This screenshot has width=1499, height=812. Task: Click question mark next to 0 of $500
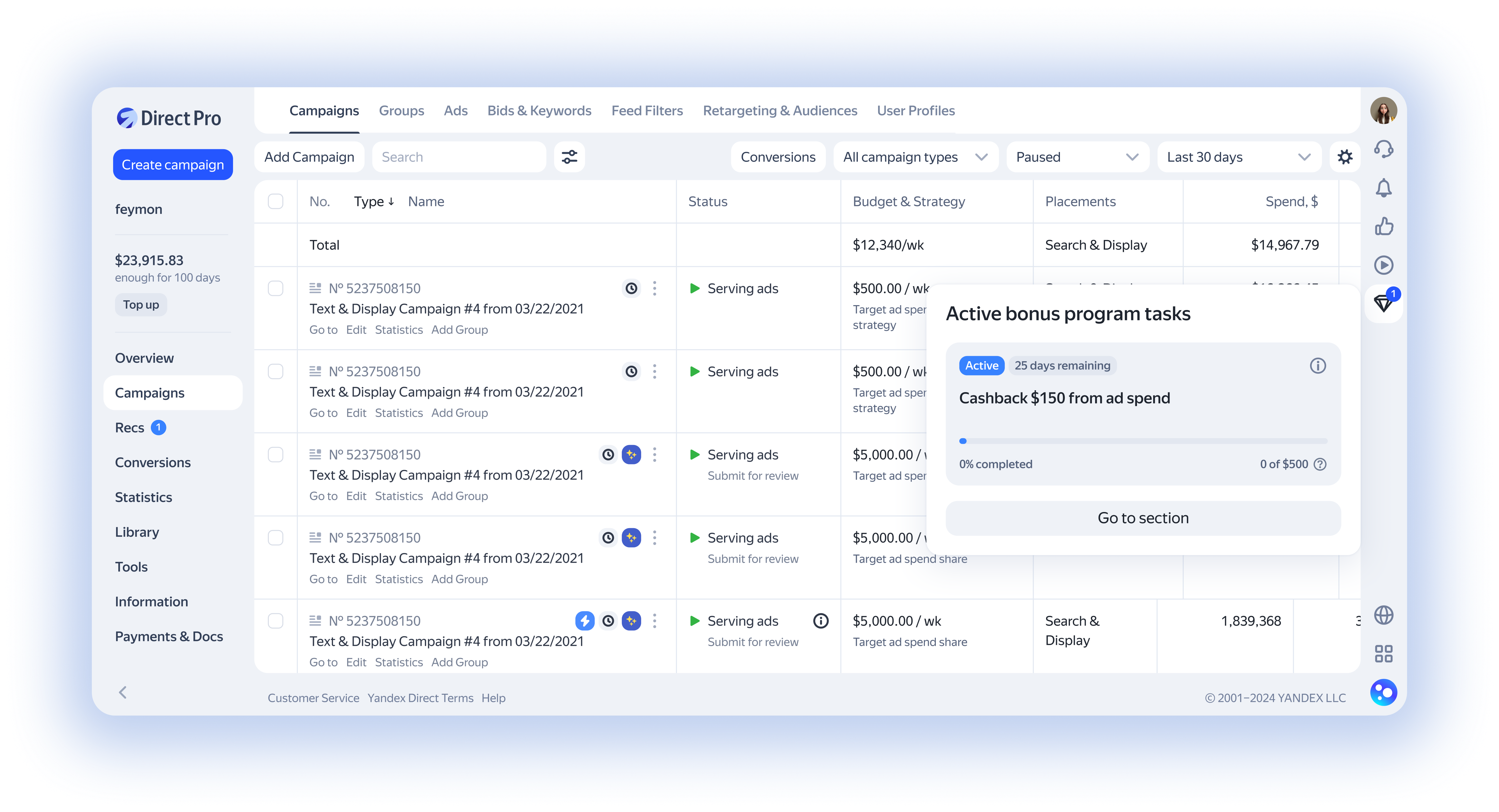click(x=1320, y=464)
